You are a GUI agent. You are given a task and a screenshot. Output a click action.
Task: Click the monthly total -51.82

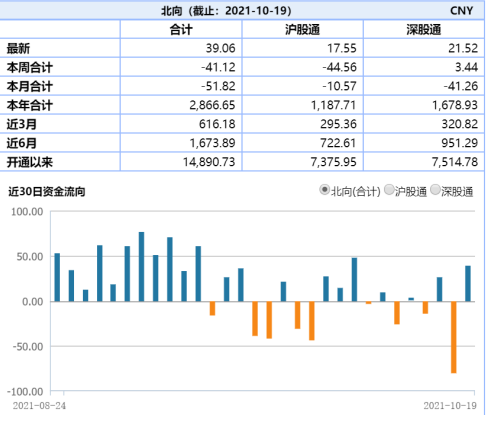click(218, 86)
